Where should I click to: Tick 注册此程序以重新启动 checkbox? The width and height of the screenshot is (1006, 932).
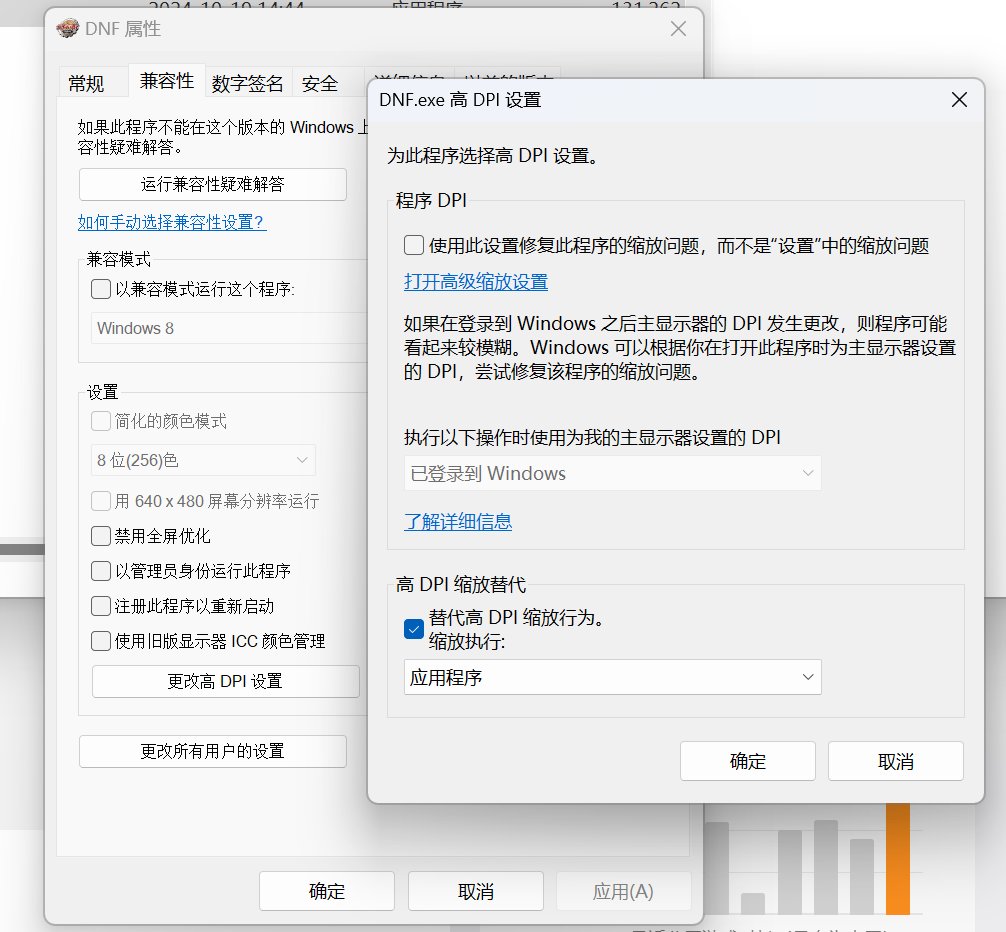point(101,606)
